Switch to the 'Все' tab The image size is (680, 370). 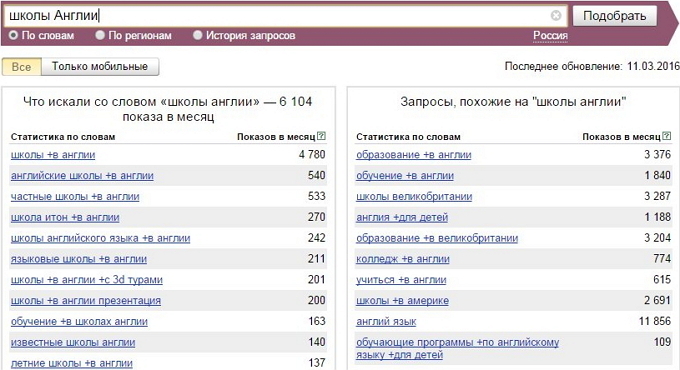point(22,67)
